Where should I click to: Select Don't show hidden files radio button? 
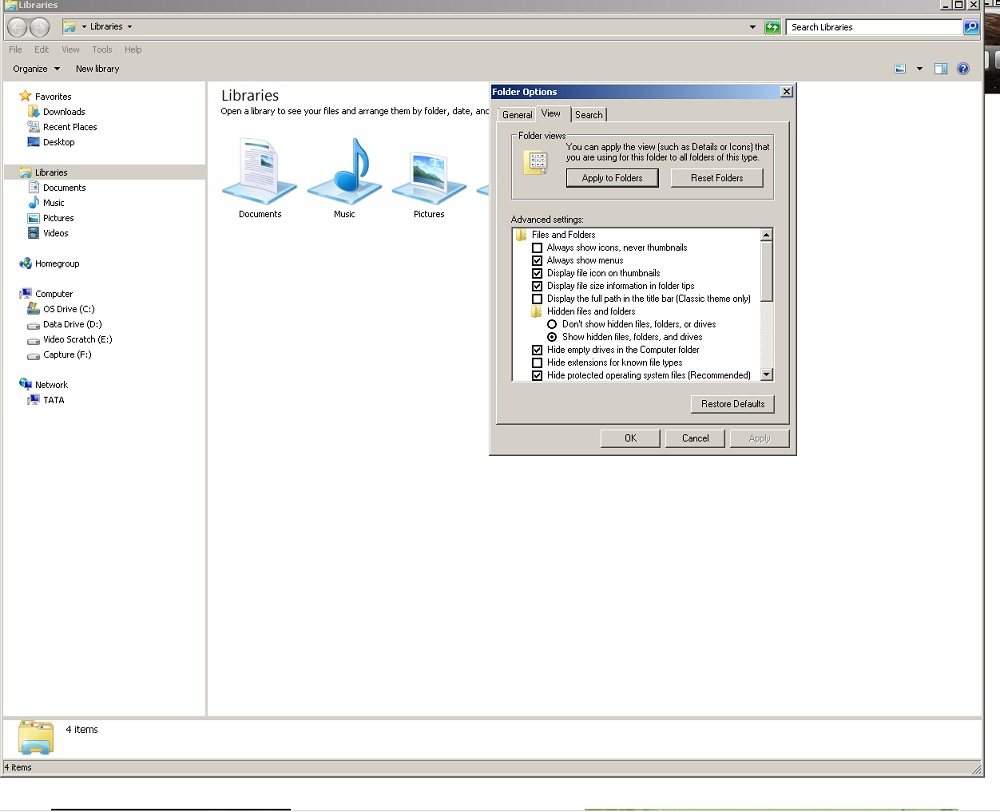tap(552, 325)
